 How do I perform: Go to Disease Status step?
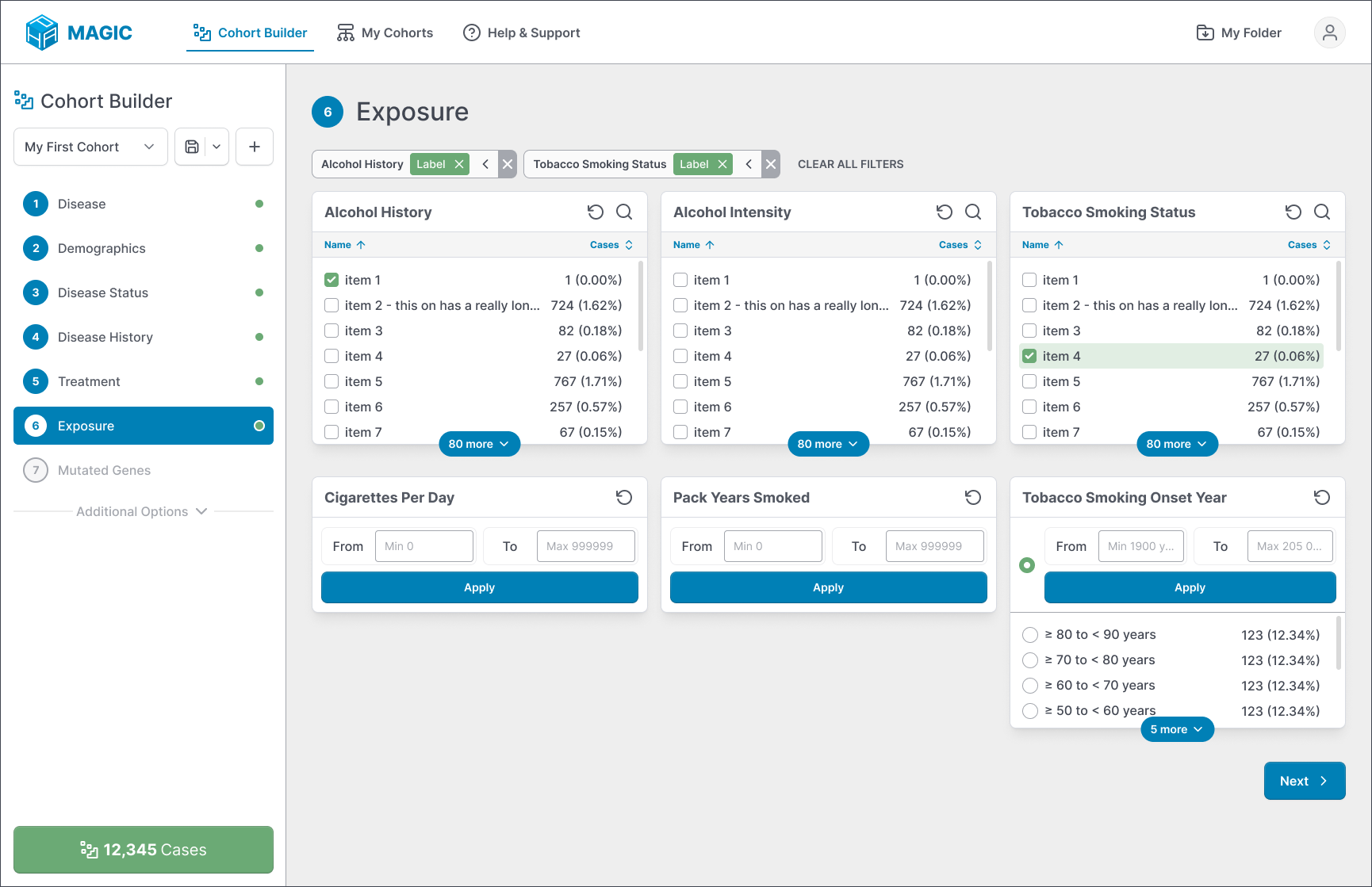point(144,292)
